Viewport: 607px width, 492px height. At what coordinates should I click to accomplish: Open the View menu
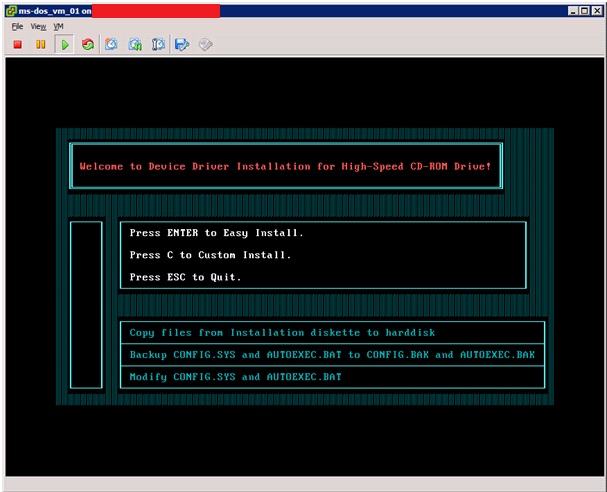38,26
